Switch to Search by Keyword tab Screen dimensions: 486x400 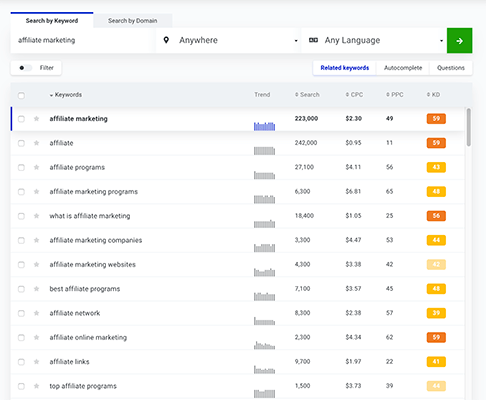coord(52,21)
